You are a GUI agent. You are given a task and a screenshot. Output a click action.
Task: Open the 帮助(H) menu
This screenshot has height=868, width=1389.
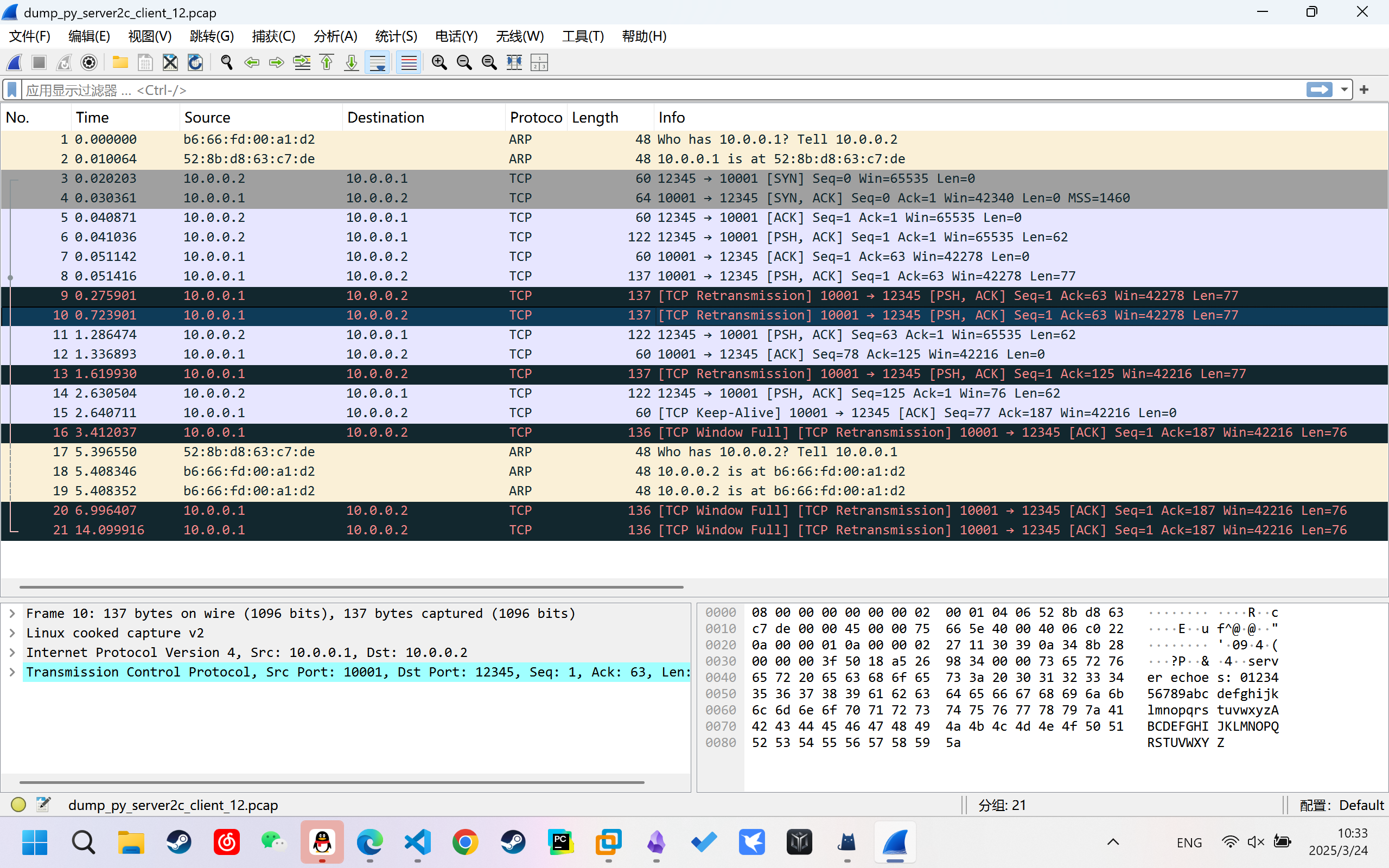pos(644,37)
